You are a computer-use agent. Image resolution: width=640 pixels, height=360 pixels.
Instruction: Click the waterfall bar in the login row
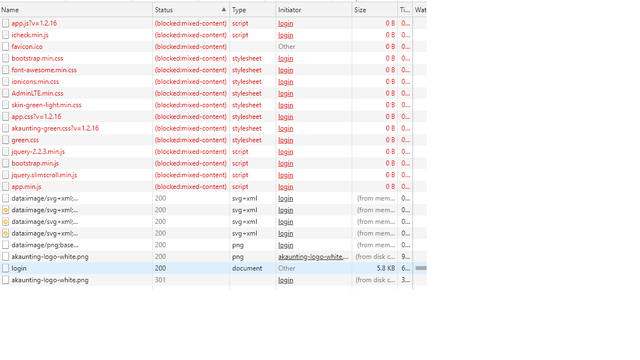pyautogui.click(x=421, y=268)
